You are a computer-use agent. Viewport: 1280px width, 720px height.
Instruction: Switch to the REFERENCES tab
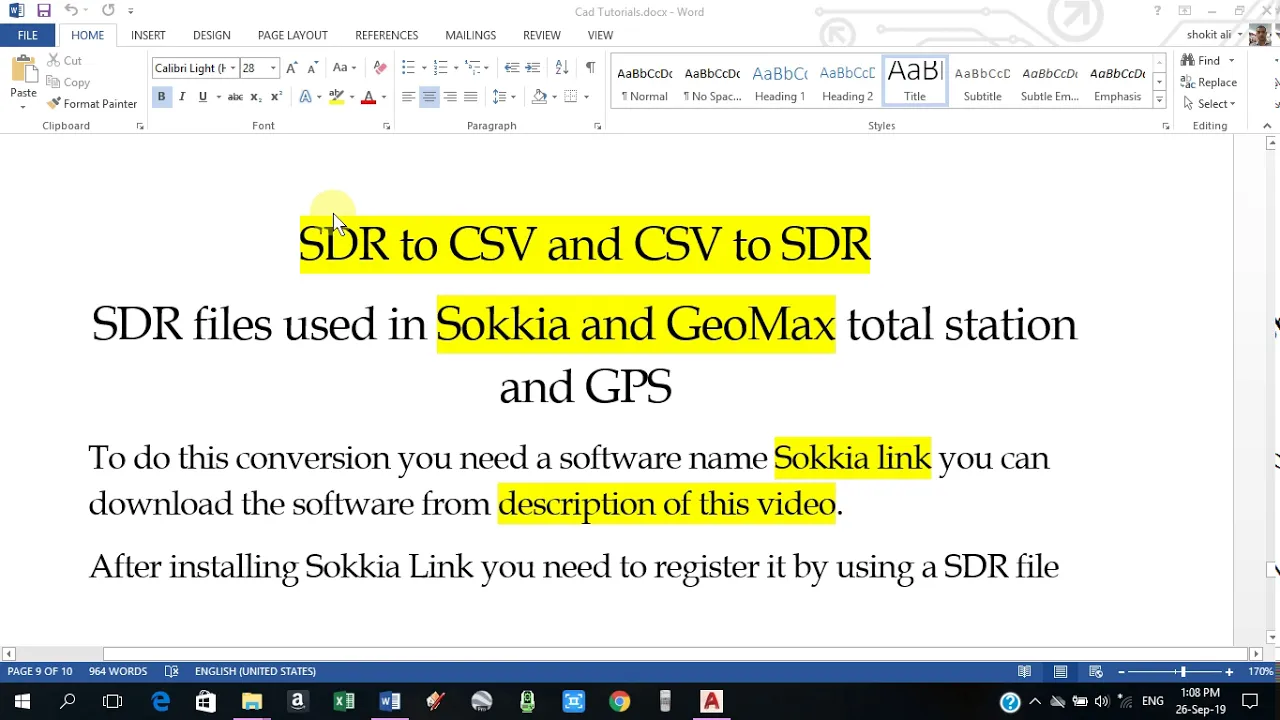tap(387, 35)
